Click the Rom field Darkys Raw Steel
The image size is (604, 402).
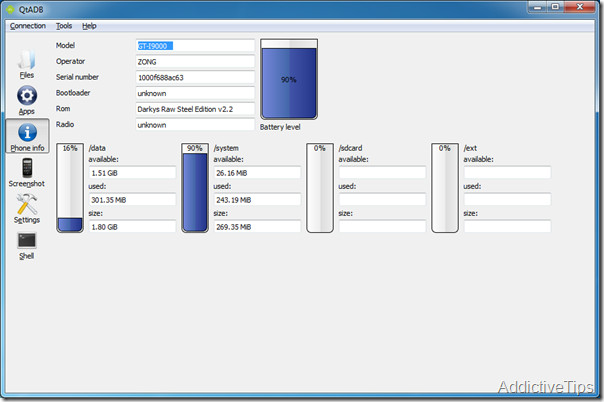click(195, 109)
